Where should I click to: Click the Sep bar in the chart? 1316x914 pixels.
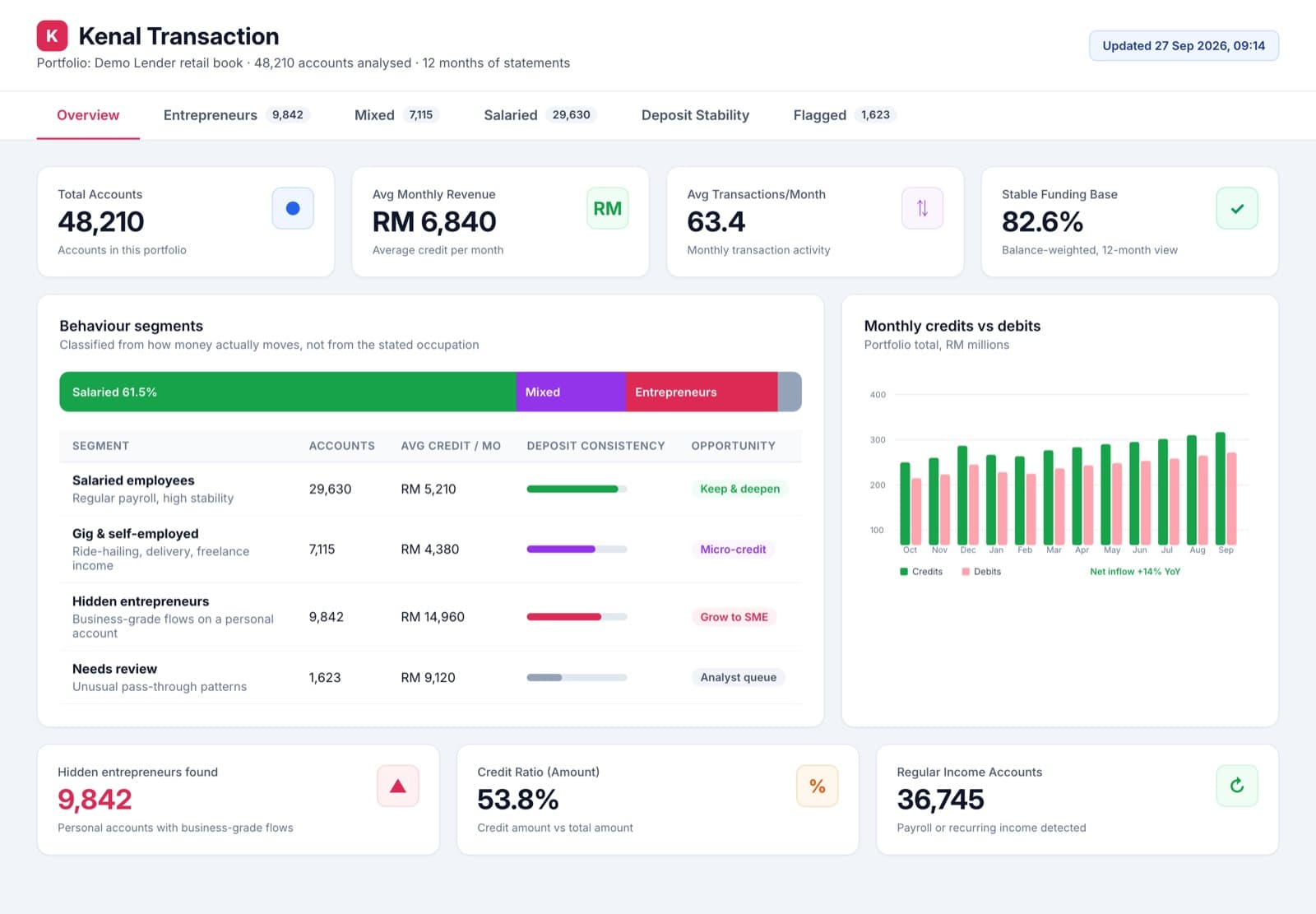tap(1226, 488)
